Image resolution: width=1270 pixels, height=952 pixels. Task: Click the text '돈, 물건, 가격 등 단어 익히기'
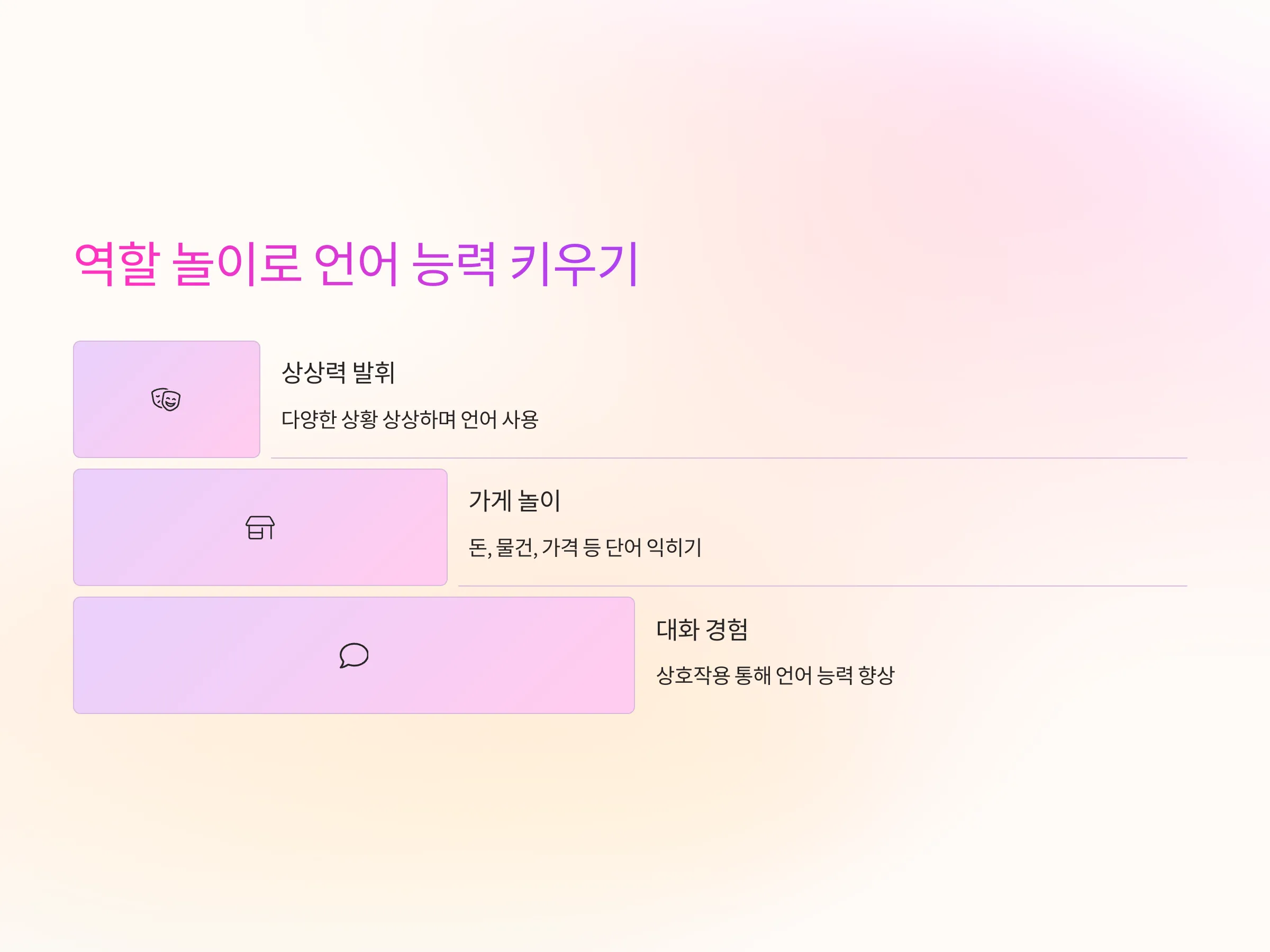(585, 547)
